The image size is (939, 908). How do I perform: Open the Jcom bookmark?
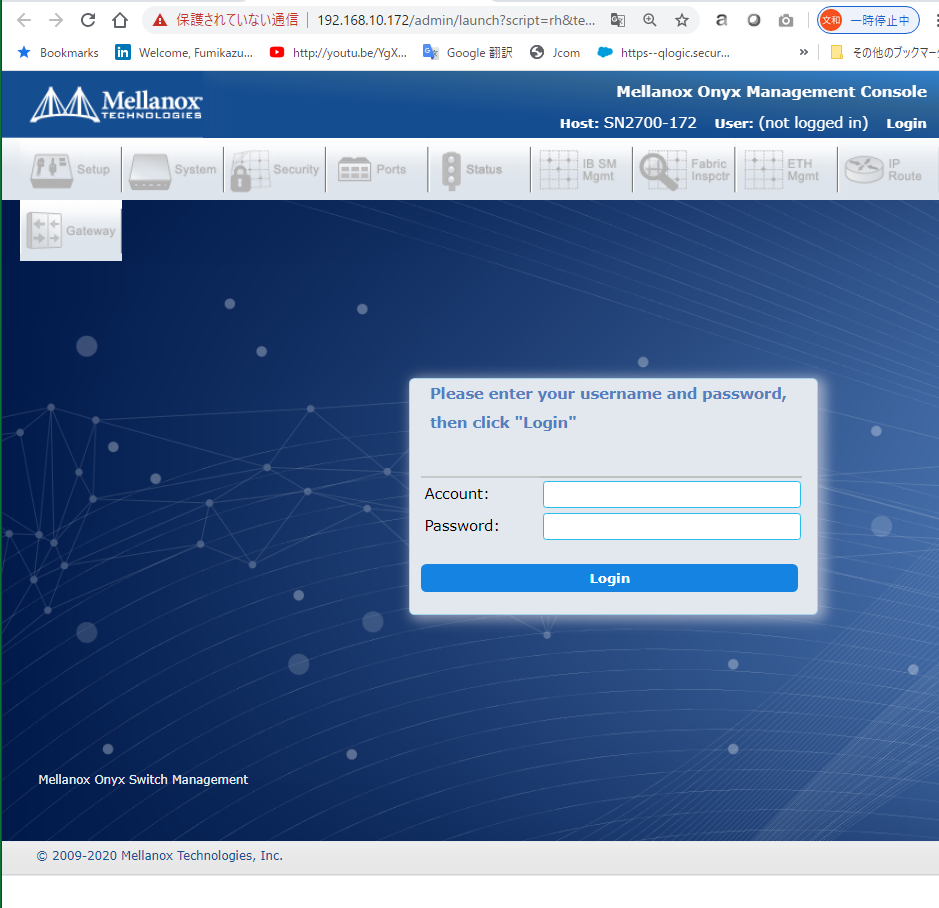[x=555, y=53]
